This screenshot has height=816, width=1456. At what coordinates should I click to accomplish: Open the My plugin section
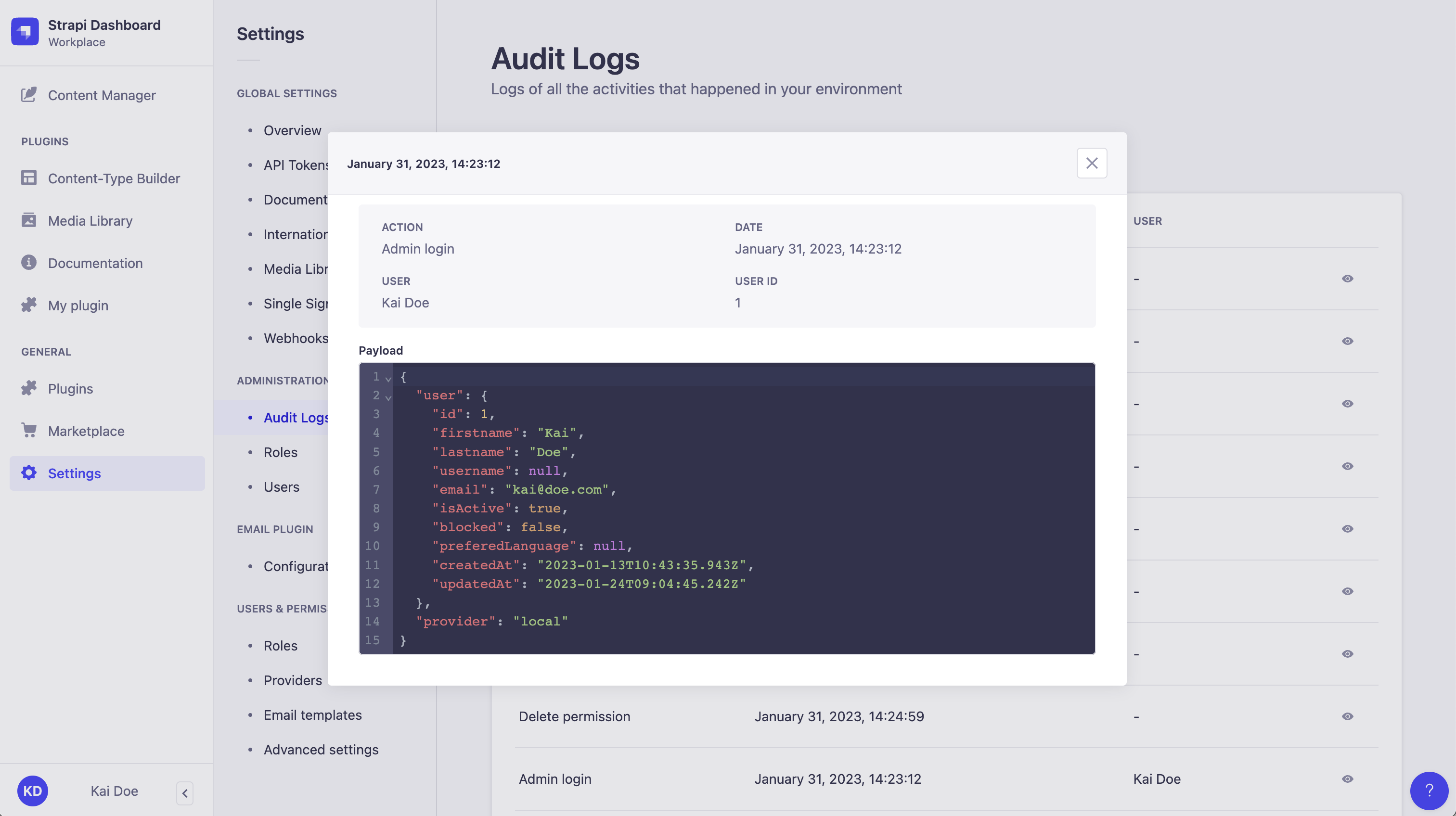point(77,305)
